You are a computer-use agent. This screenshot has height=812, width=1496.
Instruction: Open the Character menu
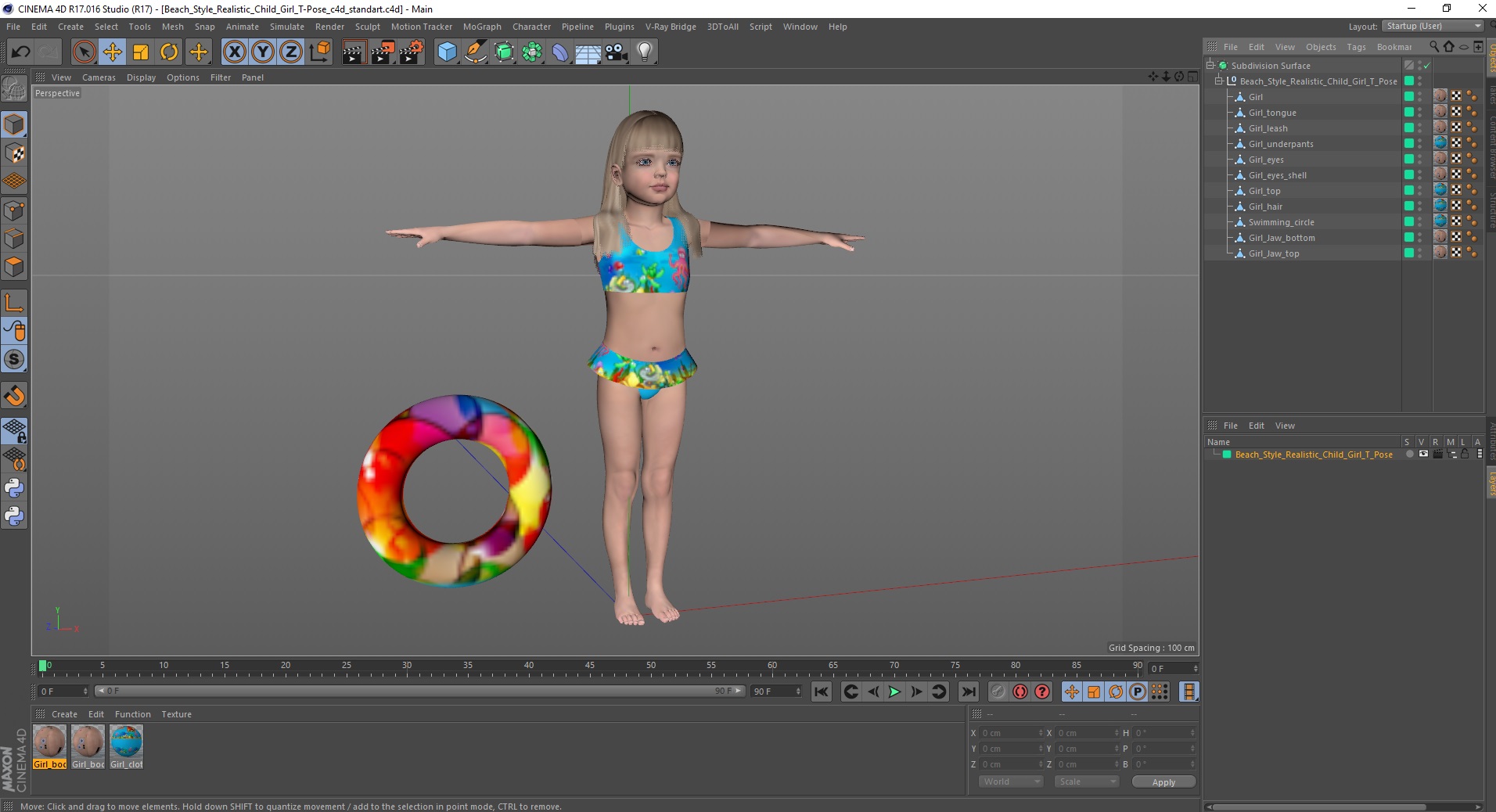(531, 27)
